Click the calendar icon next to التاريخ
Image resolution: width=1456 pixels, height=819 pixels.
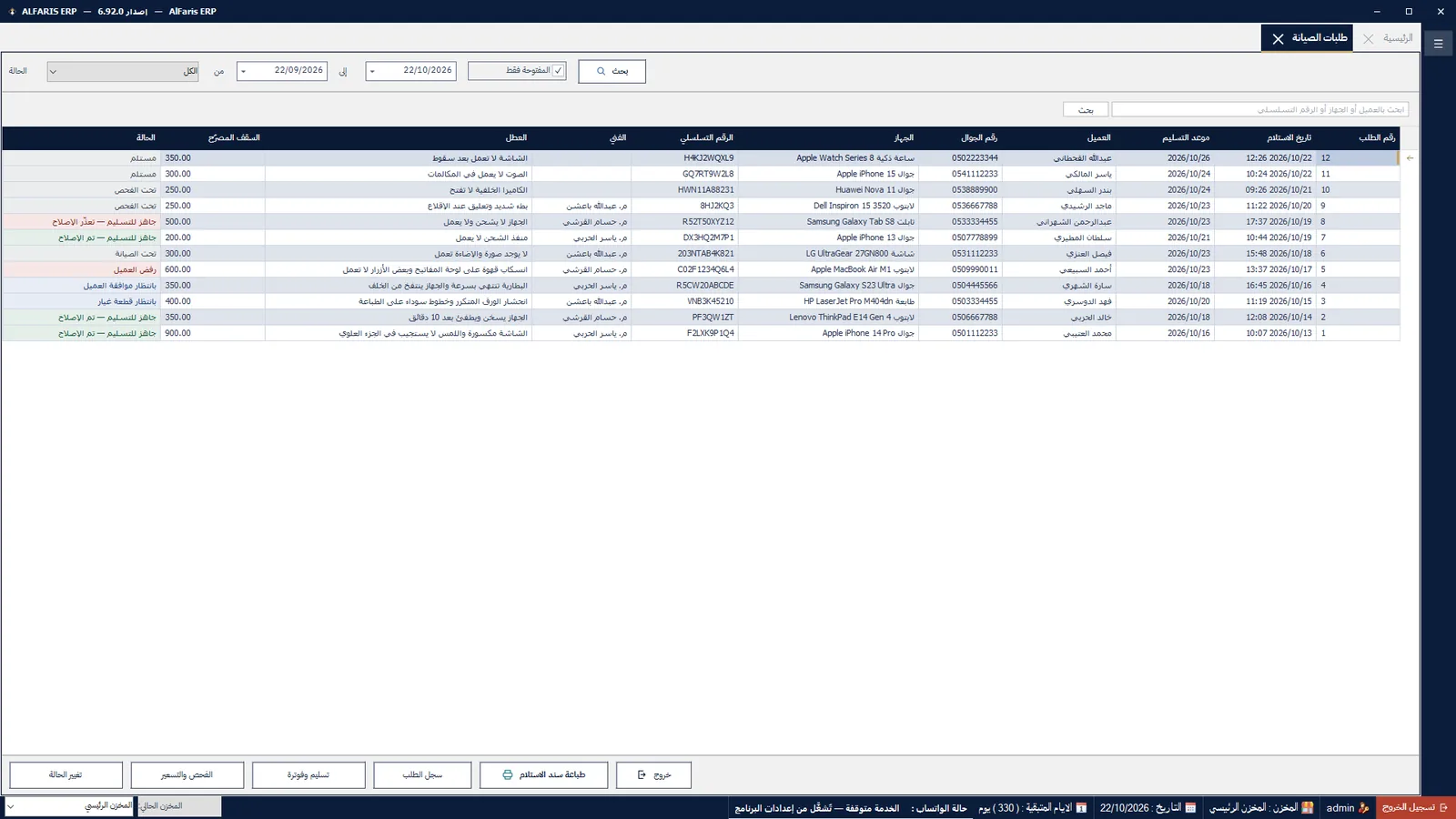pos(1190,807)
